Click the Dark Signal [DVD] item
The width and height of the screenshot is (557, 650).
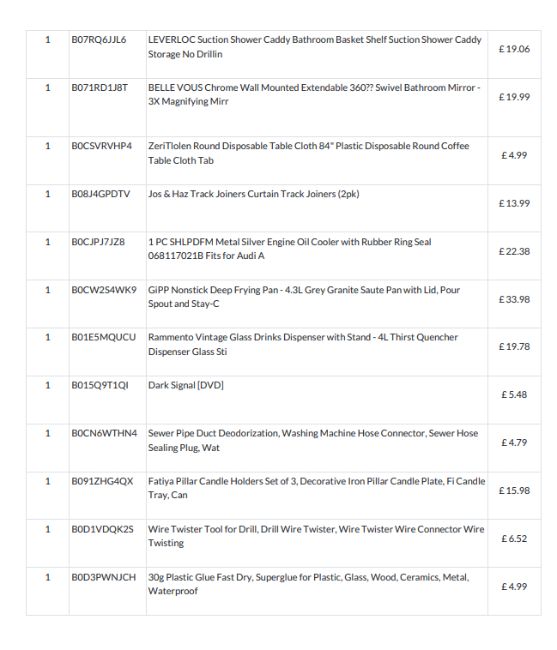186,386
